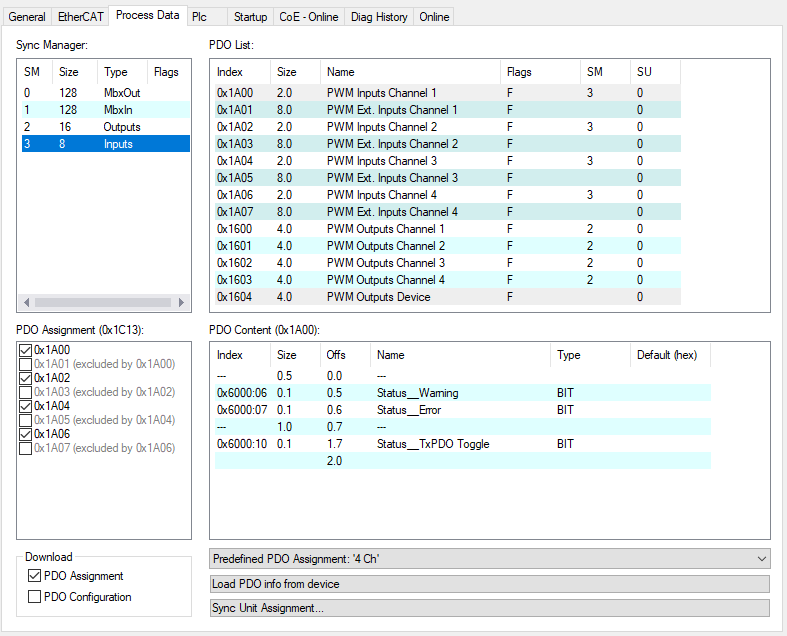This screenshot has width=787, height=636.
Task: Select PDO 0x1603 PWM Outputs Channel 4
Action: click(448, 281)
